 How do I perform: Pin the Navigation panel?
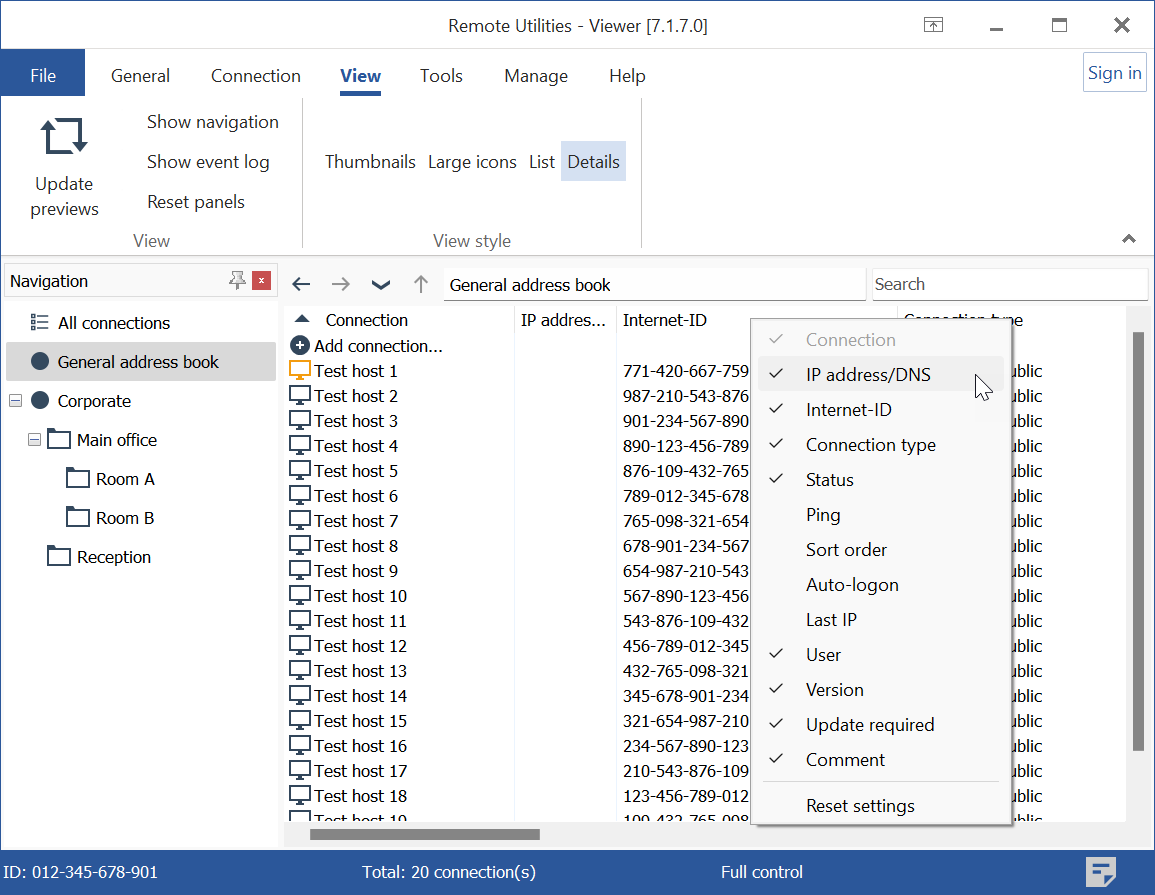(x=237, y=281)
